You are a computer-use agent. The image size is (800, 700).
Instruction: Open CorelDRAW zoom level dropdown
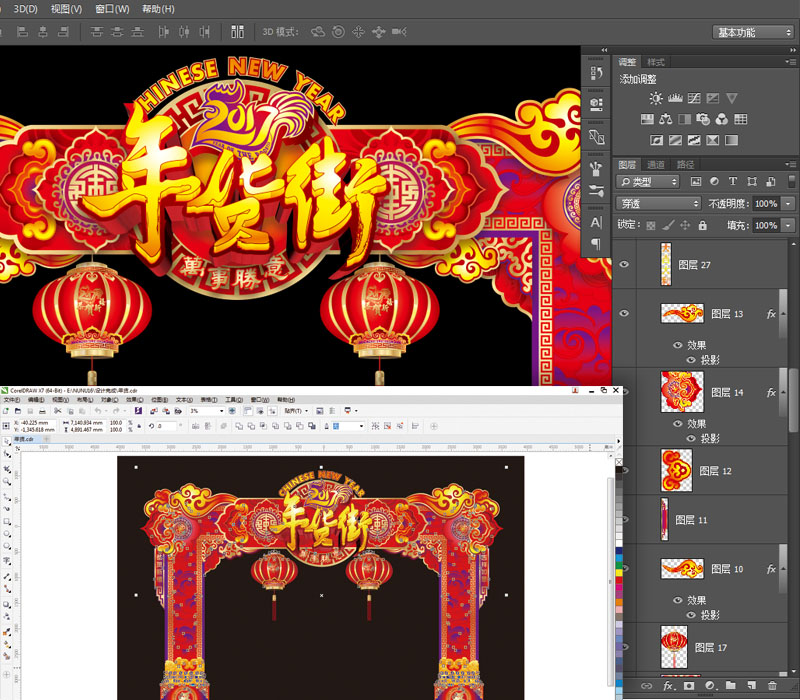pyautogui.click(x=221, y=411)
